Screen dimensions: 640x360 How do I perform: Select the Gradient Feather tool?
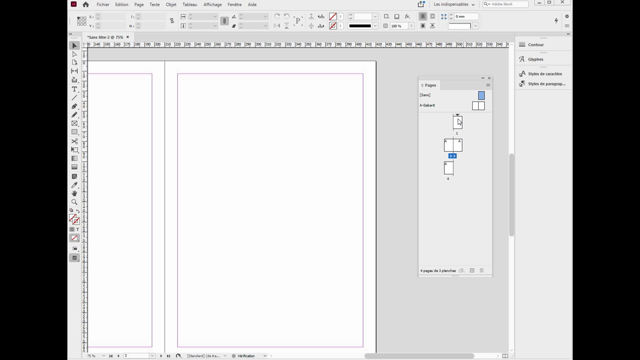click(x=74, y=167)
